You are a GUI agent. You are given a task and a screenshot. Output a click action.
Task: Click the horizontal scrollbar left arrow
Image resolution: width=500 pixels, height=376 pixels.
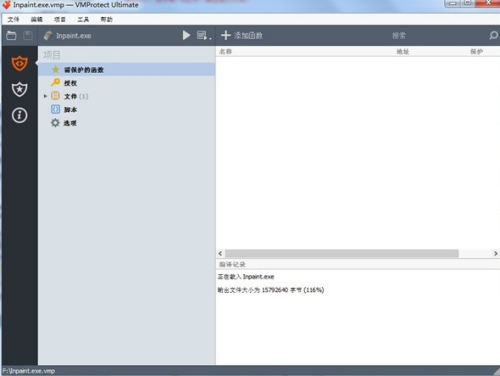click(x=220, y=254)
